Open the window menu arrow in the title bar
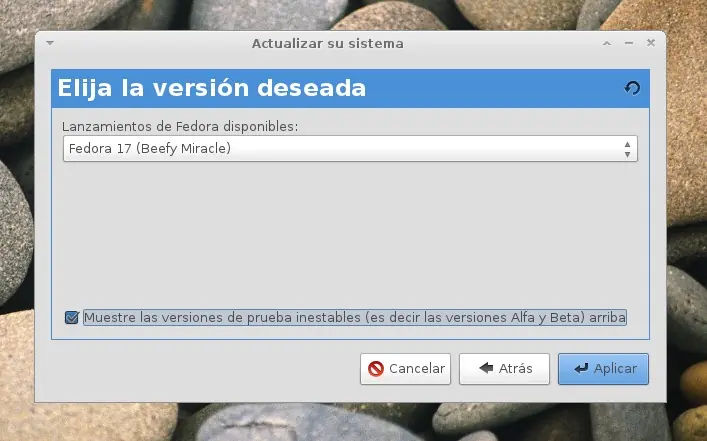The width and height of the screenshot is (707, 441). coord(50,43)
